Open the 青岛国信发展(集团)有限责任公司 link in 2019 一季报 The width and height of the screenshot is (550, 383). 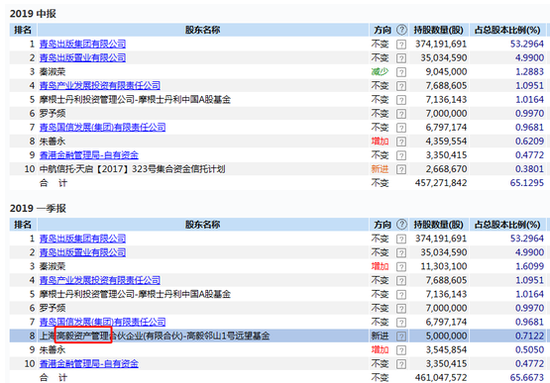point(102,322)
